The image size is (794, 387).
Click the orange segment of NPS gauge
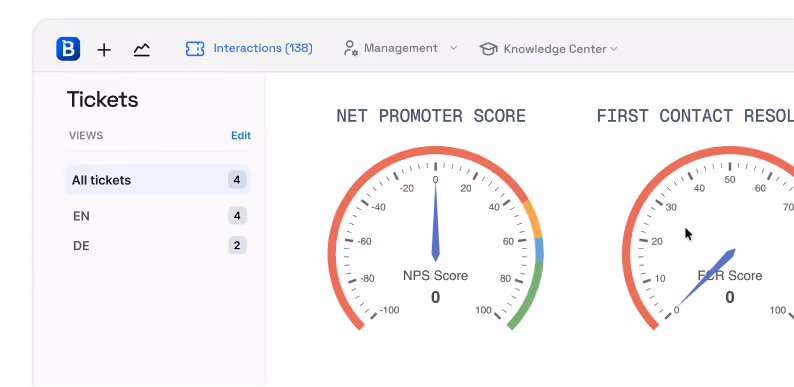click(x=532, y=219)
